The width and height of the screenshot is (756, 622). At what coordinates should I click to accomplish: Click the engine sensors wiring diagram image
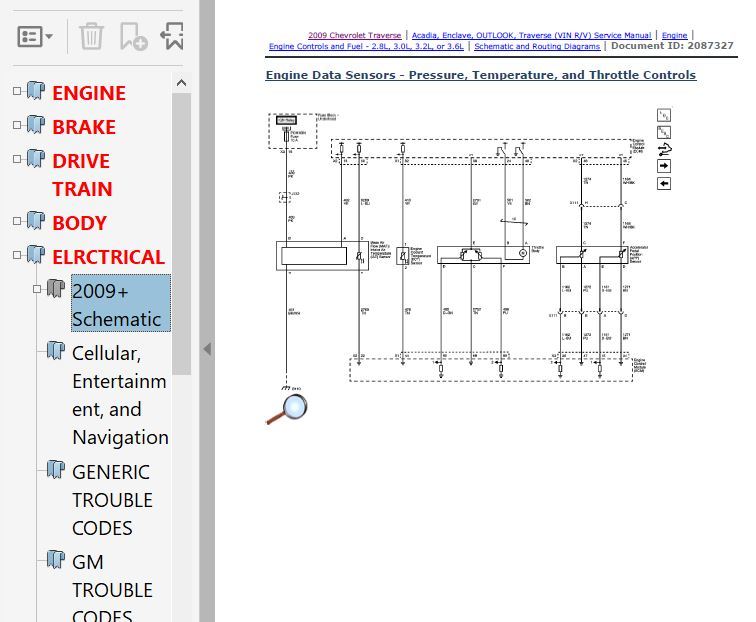(458, 251)
